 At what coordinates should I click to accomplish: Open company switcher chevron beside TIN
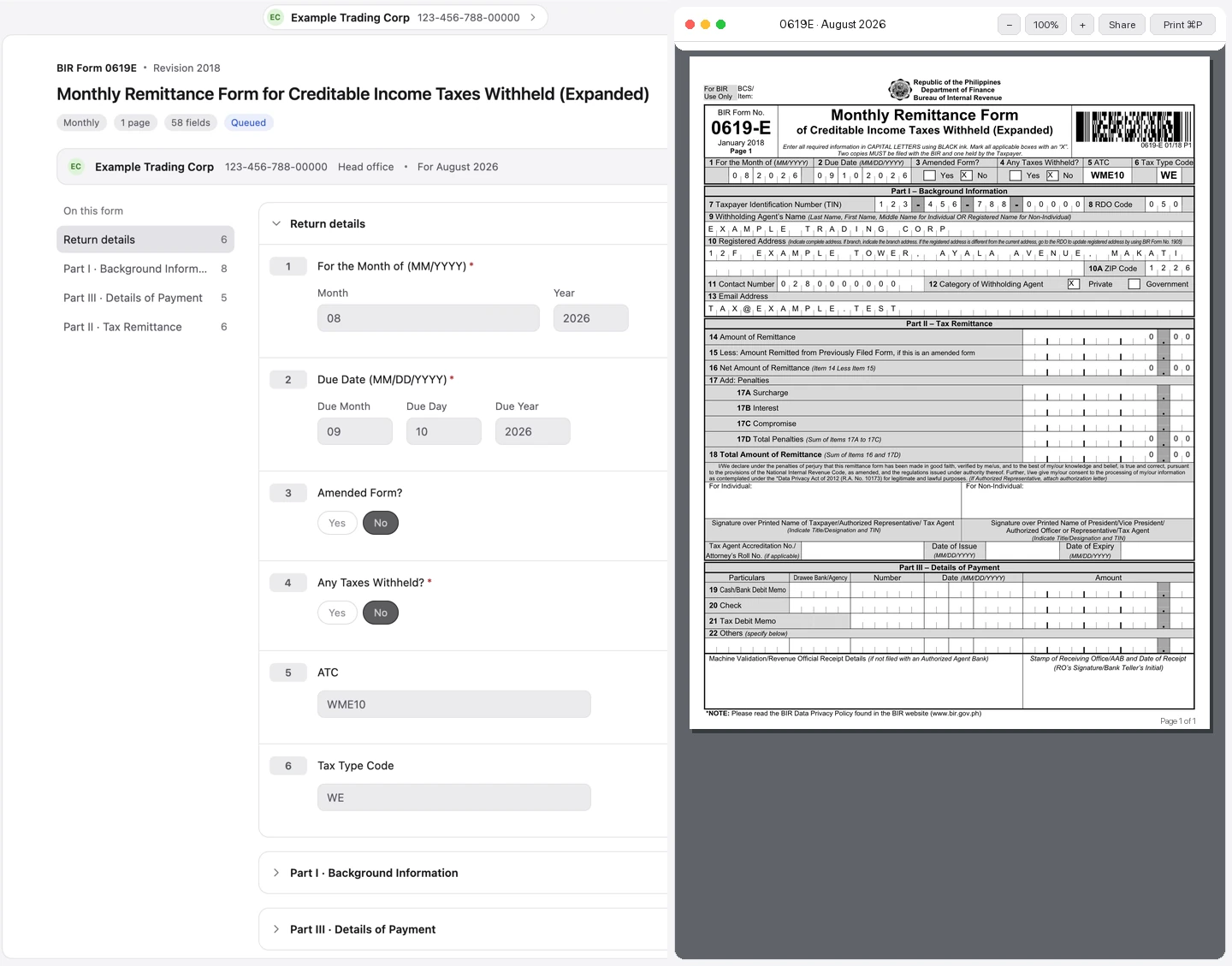point(533,17)
